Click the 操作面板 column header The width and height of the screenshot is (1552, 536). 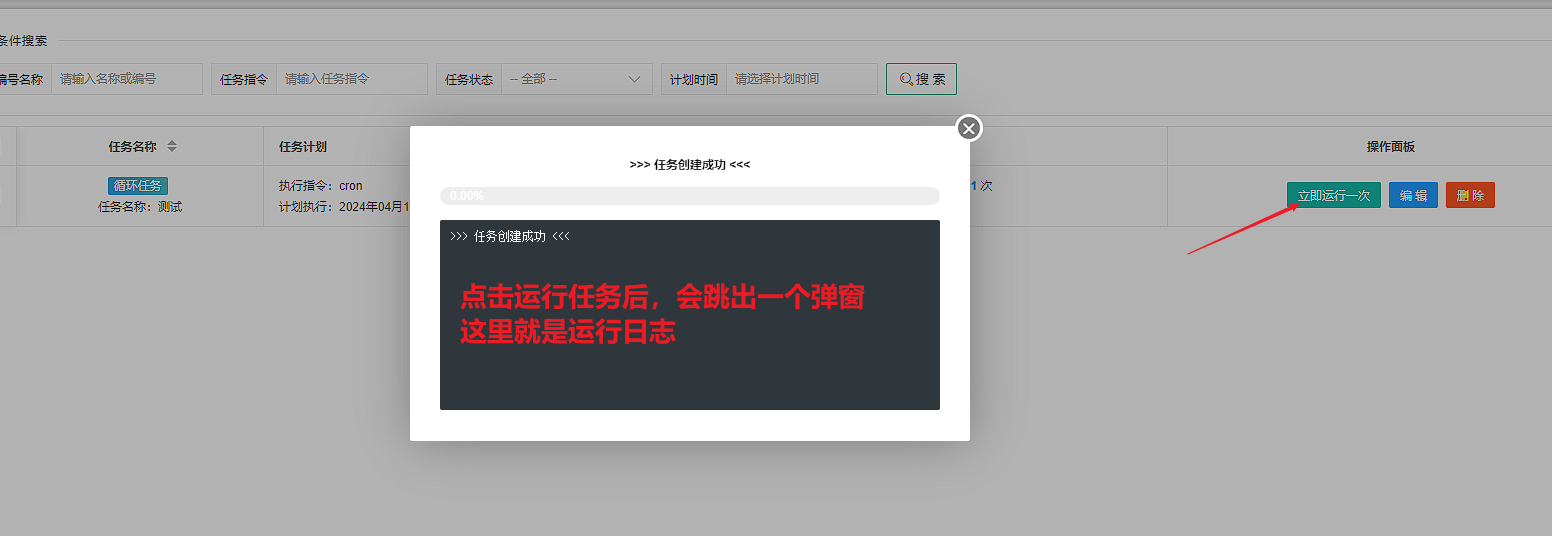1390,147
